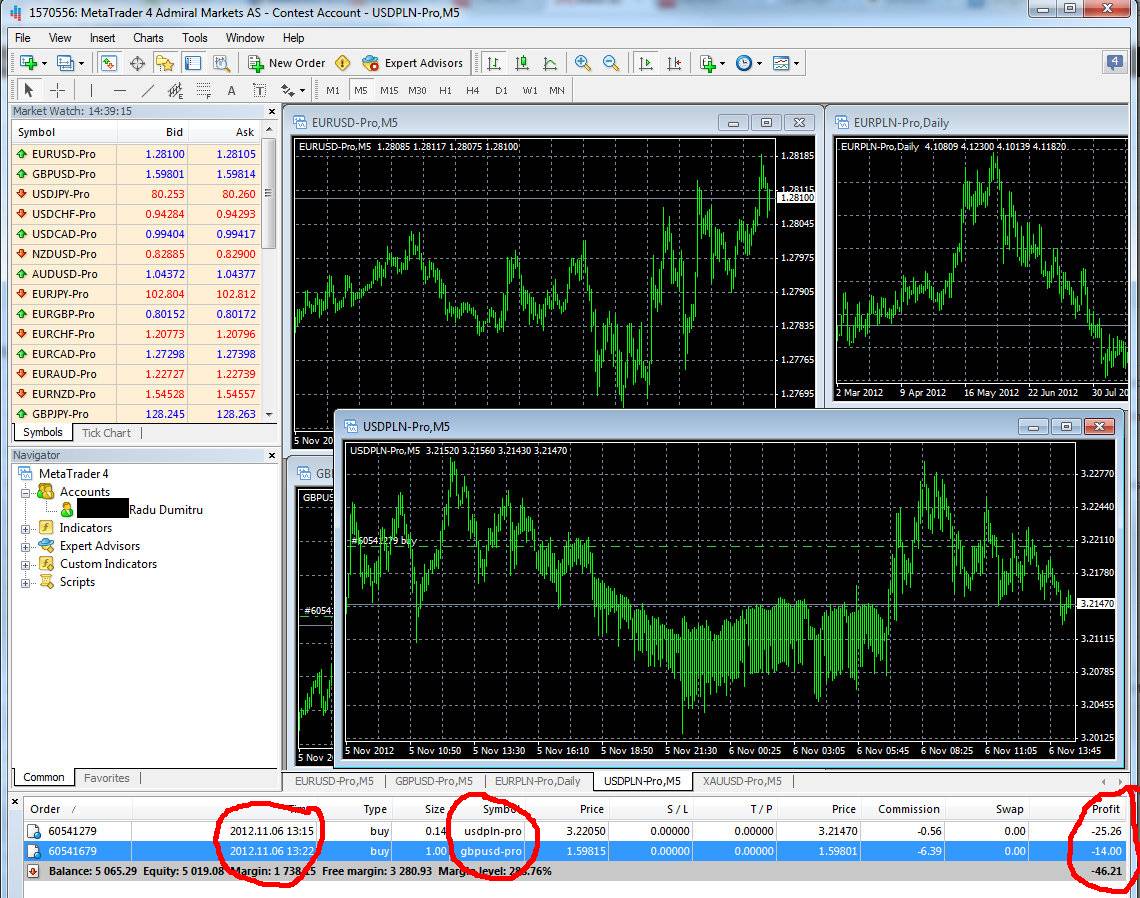
Task: Open the File menu
Action: (23, 38)
